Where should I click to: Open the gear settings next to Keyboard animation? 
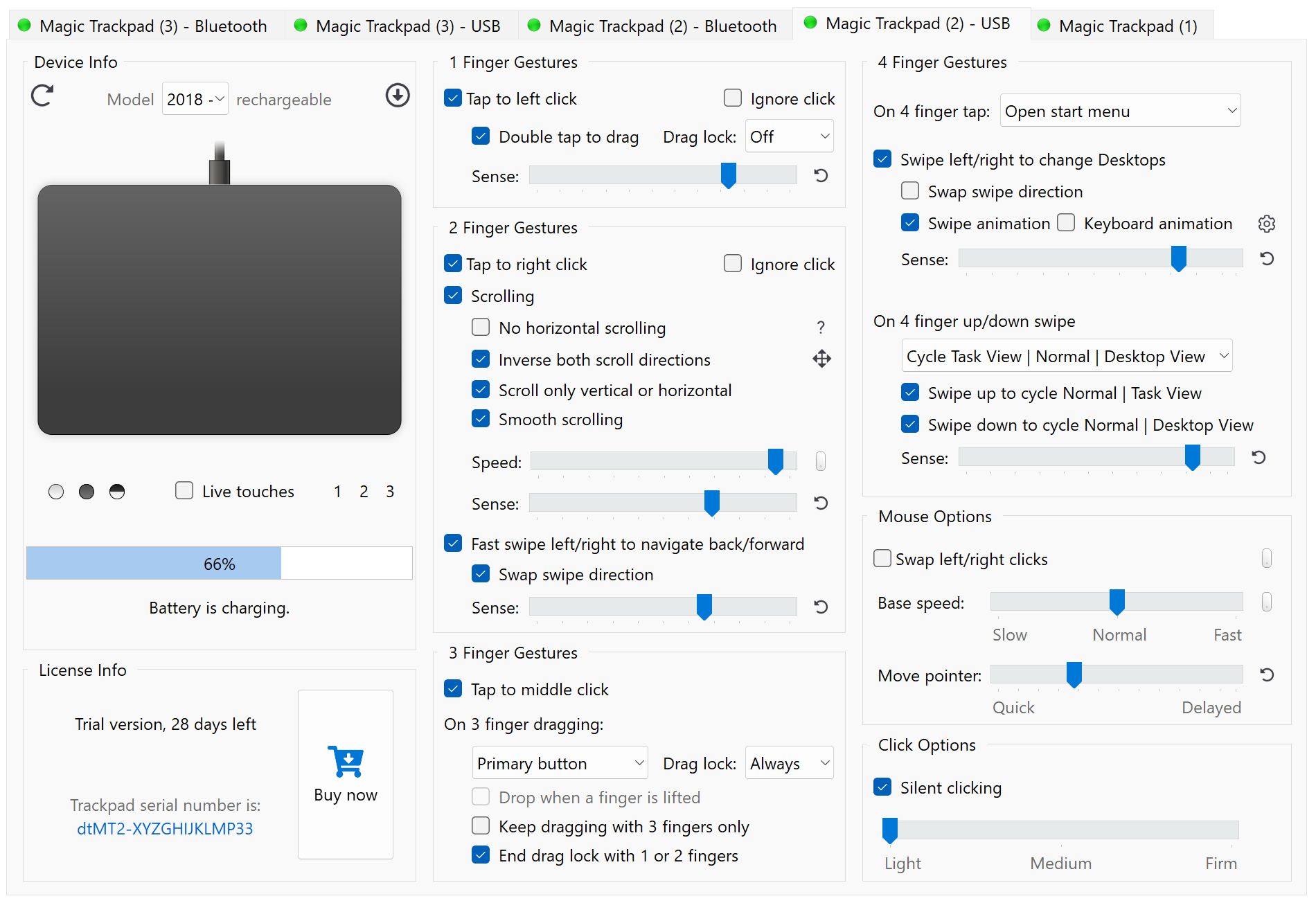[1267, 223]
